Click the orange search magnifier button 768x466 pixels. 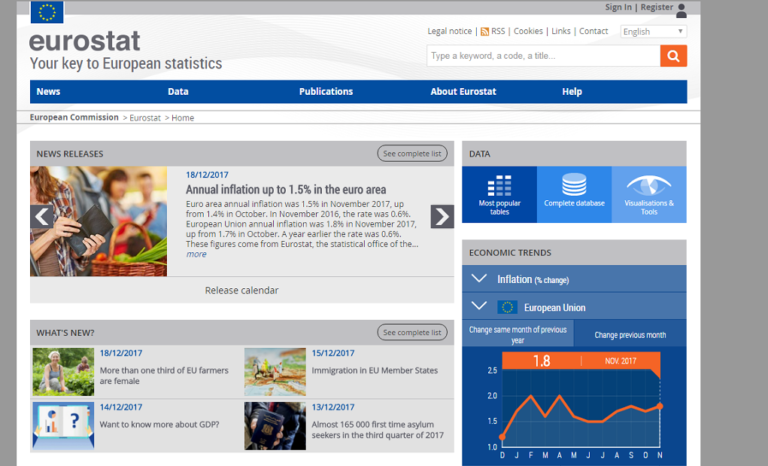pos(673,56)
